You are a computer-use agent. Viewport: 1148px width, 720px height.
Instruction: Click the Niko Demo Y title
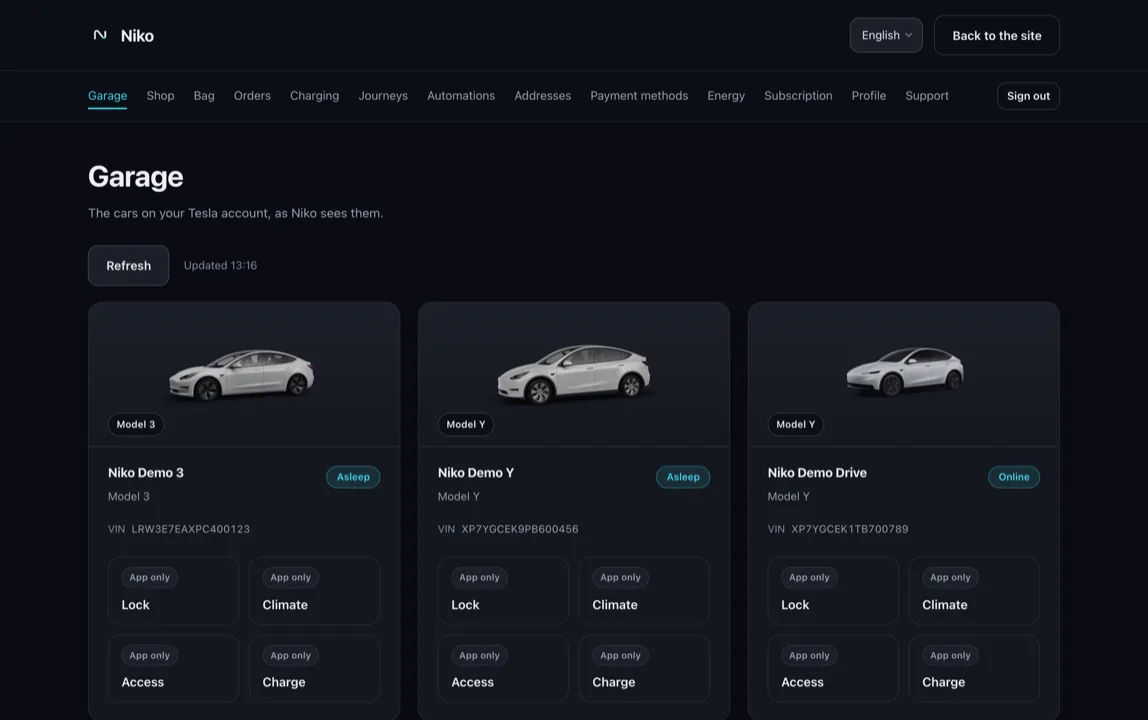coord(476,472)
